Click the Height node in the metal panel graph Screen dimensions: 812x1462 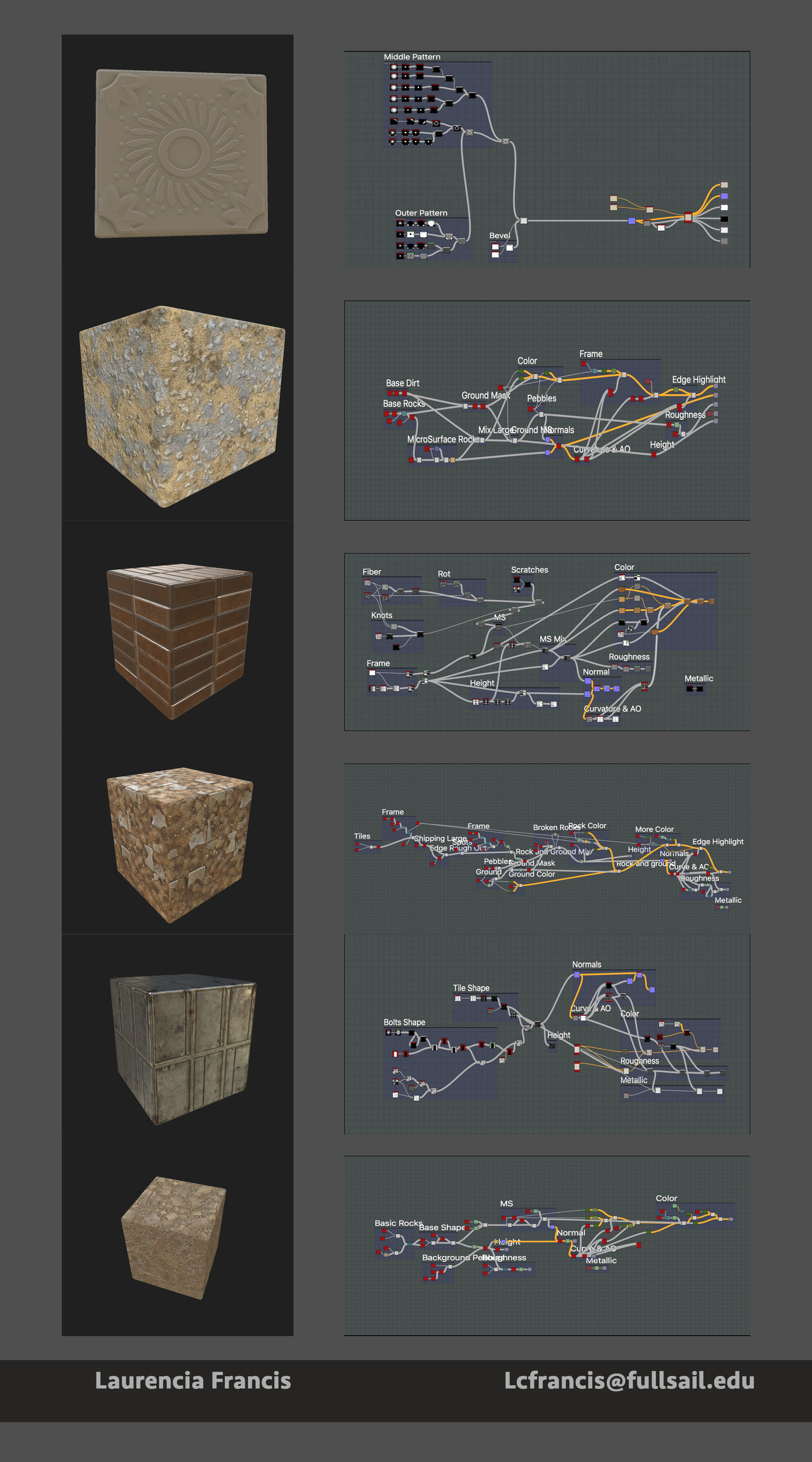(x=552, y=1046)
